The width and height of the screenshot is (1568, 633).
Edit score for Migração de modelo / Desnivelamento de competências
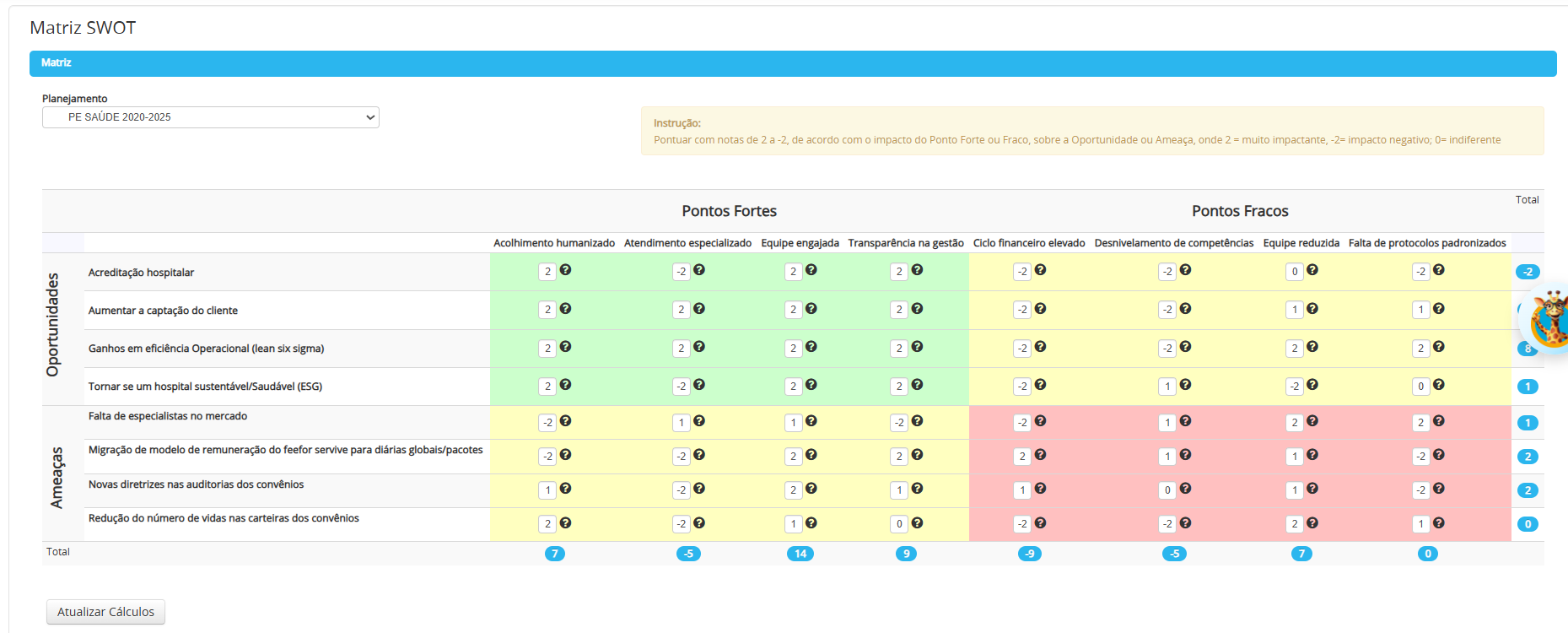tap(1167, 457)
